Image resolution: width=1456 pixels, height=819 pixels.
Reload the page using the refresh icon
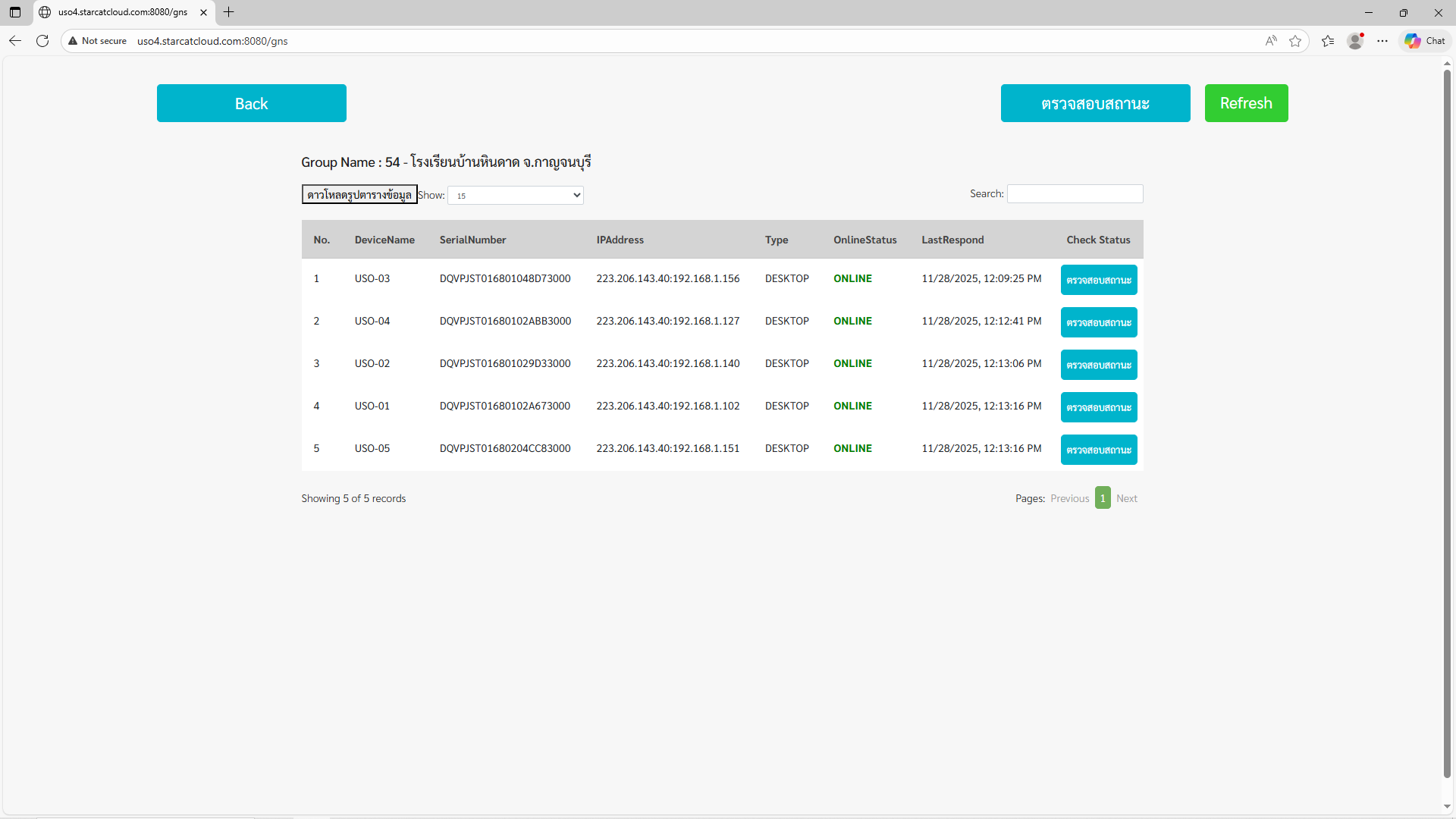point(42,41)
